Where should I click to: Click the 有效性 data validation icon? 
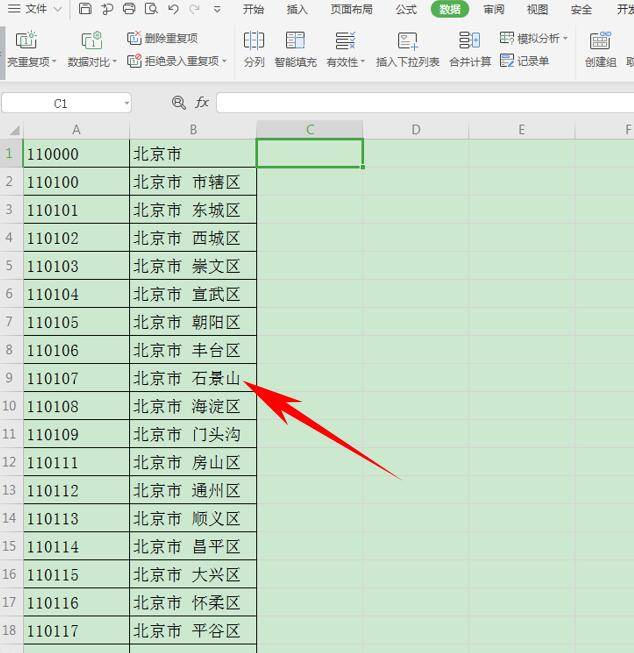(x=345, y=40)
